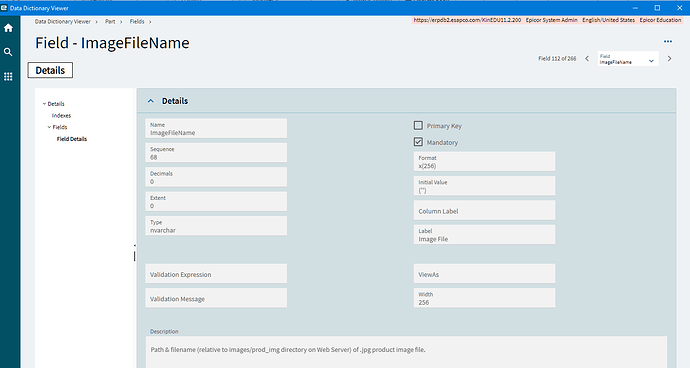690x368 pixels.
Task: Click the Validation Expression field
Action: [216, 274]
